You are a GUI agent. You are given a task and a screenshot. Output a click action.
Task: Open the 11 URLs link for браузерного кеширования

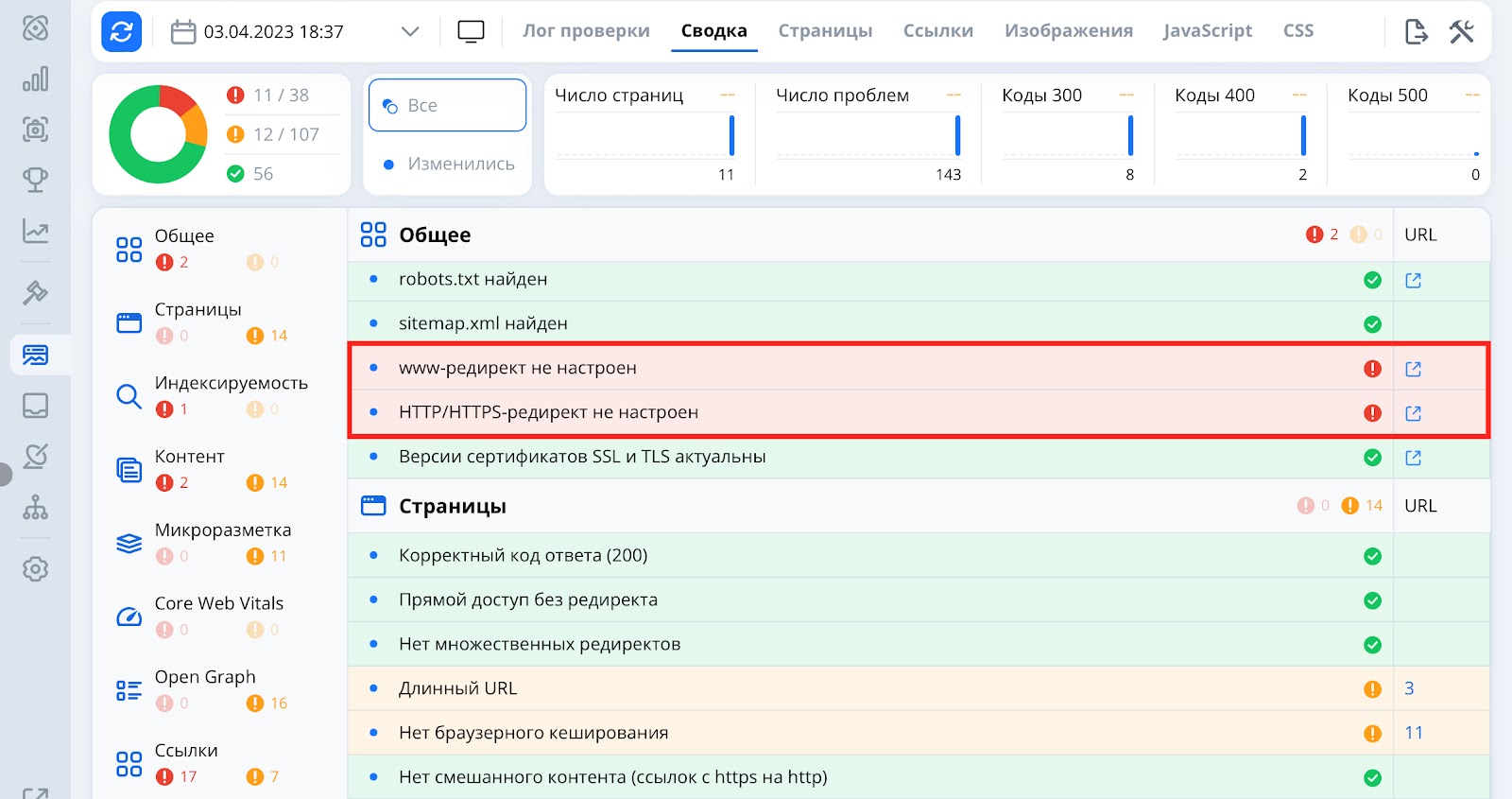point(1414,733)
